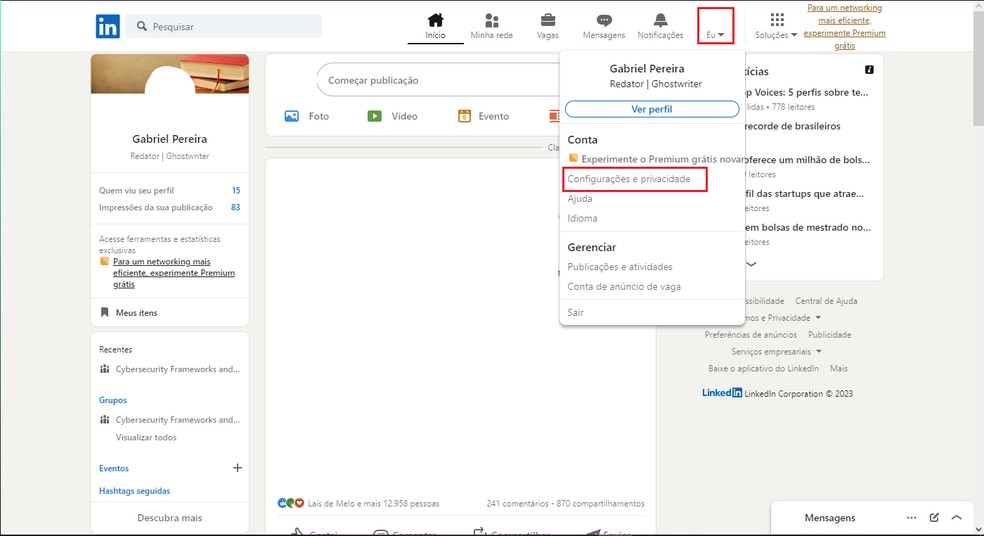Click the Ver perfil button
This screenshot has width=984, height=536.
coord(651,109)
